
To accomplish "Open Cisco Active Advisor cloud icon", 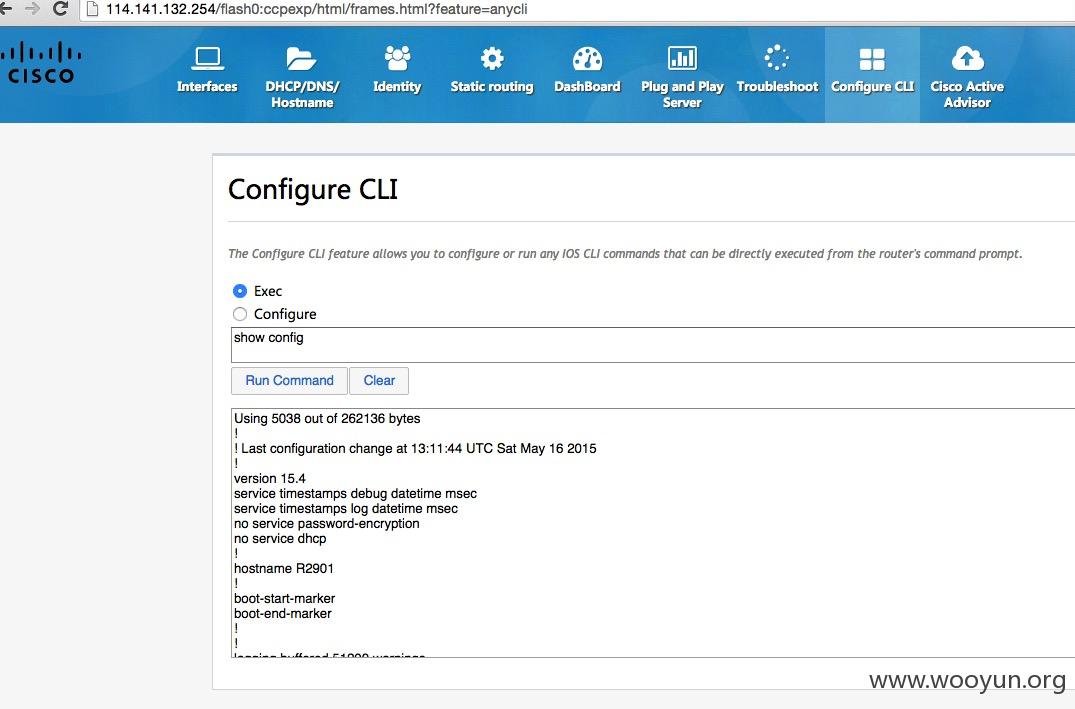I will coord(967,58).
